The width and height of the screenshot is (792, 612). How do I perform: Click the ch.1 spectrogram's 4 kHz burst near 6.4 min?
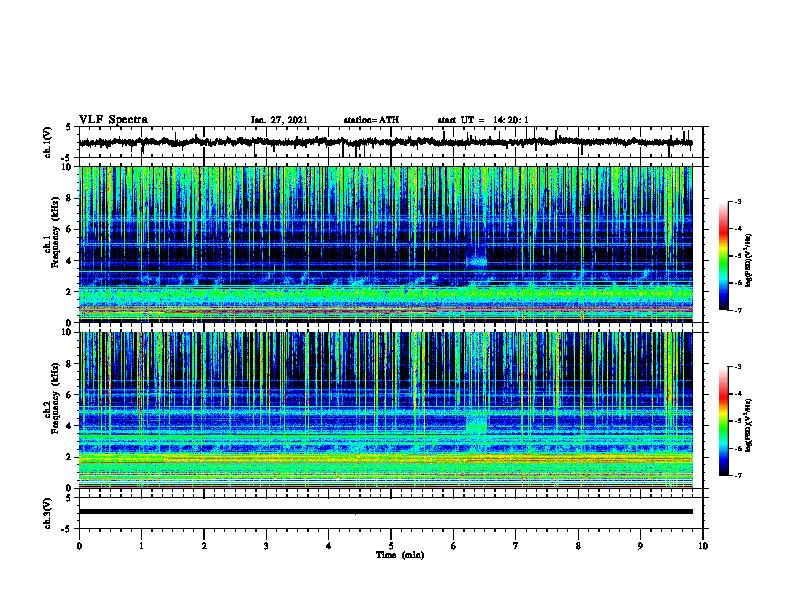pyautogui.click(x=476, y=261)
